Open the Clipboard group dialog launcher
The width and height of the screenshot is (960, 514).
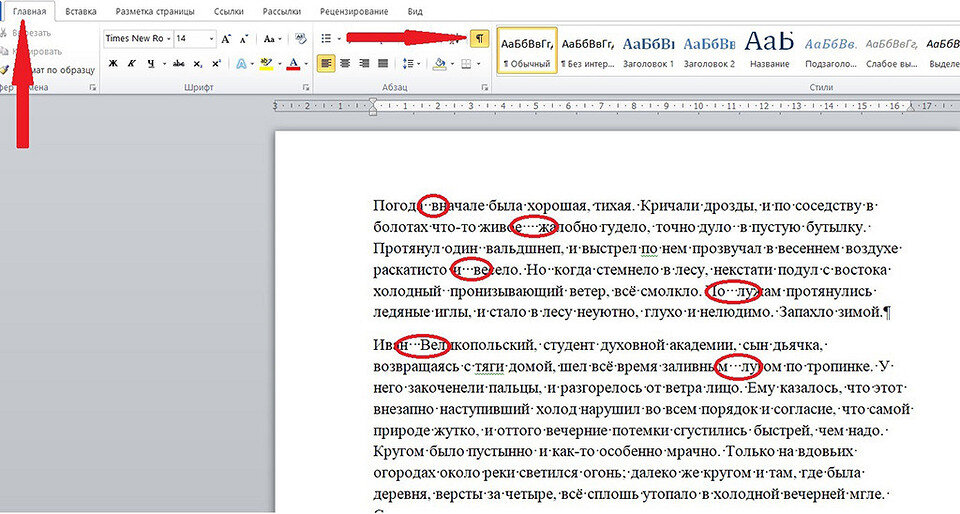[93, 88]
